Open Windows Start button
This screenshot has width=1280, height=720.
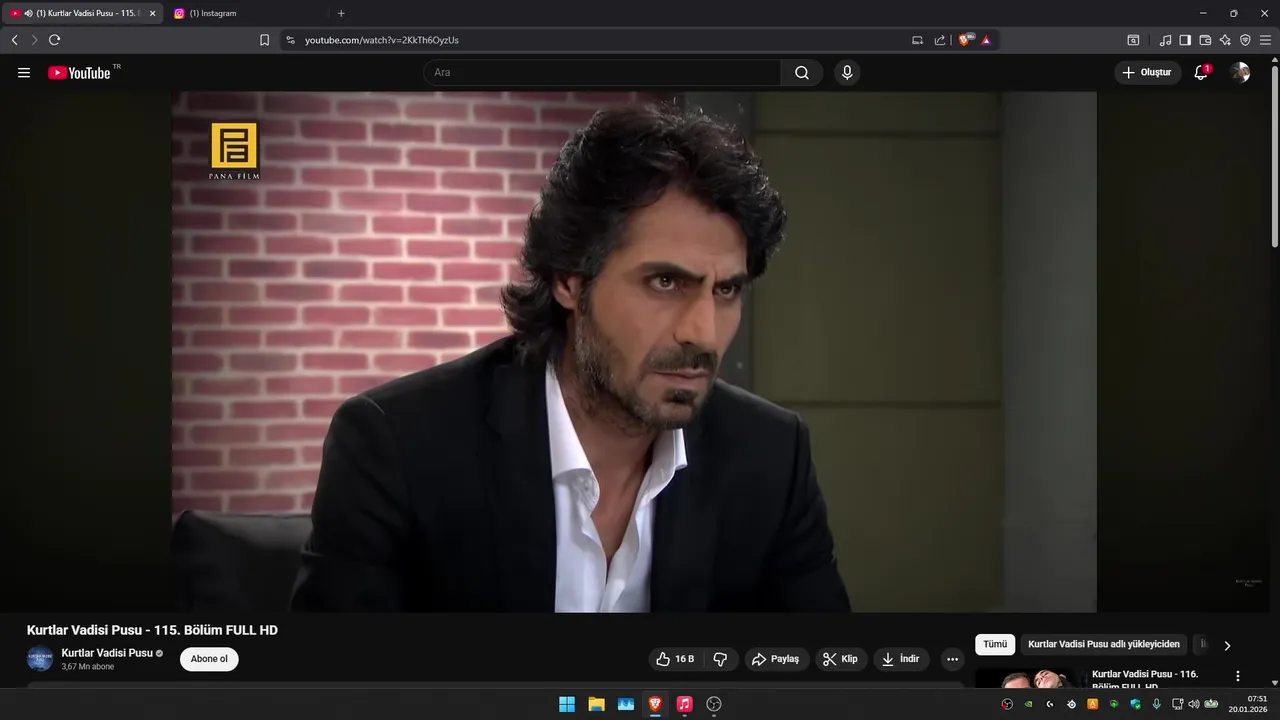[x=567, y=704]
